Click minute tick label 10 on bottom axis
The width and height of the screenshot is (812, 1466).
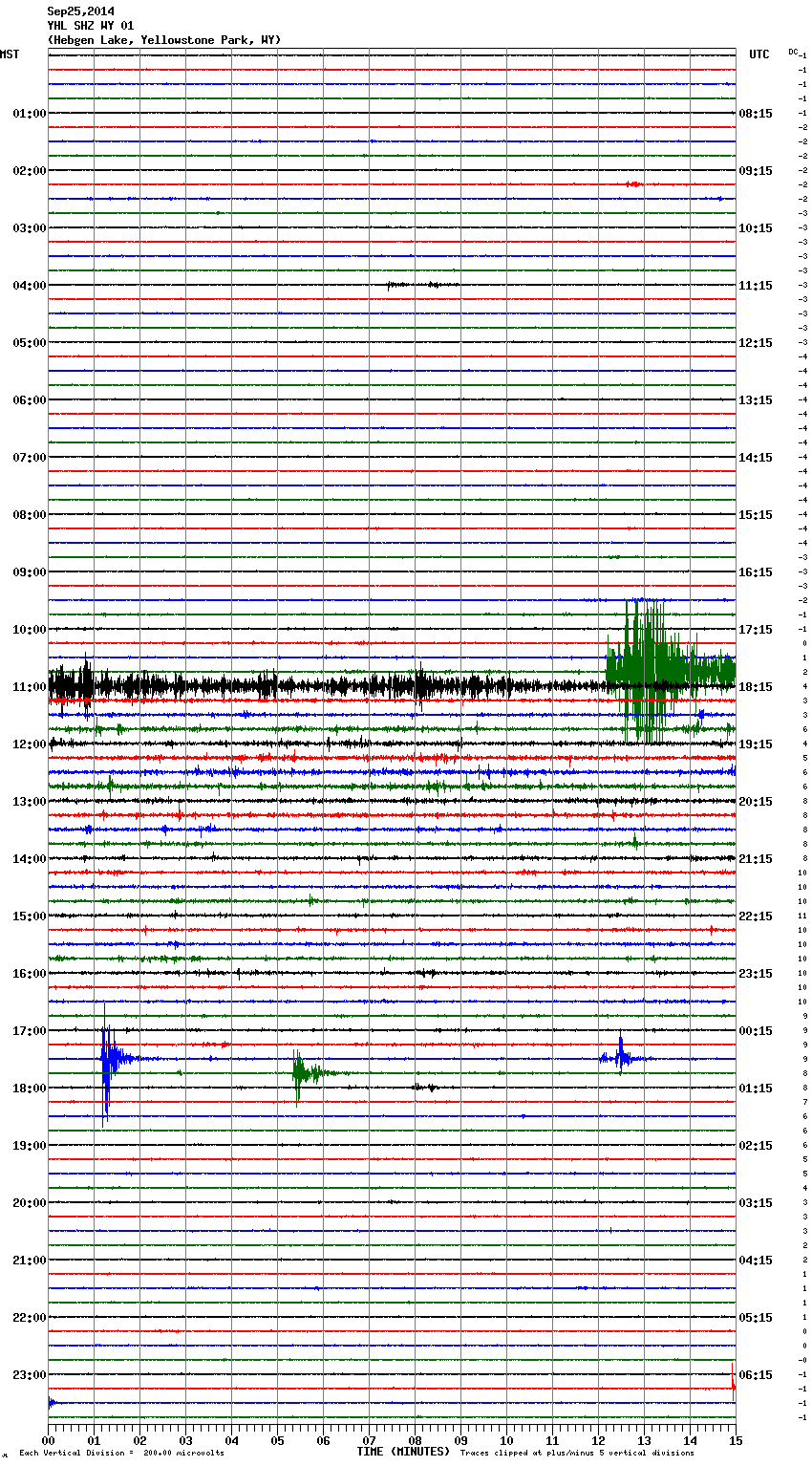tap(507, 1440)
